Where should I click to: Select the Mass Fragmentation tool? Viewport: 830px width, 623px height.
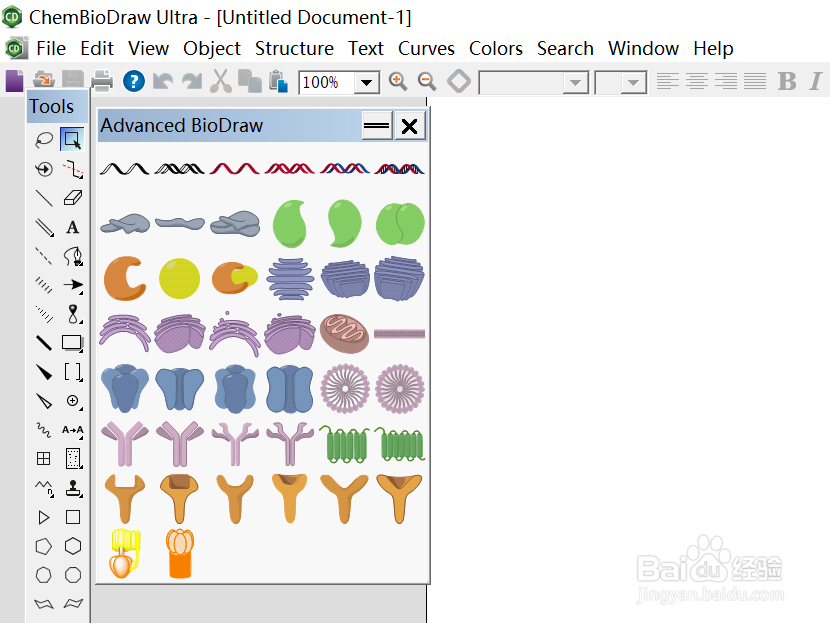73,169
